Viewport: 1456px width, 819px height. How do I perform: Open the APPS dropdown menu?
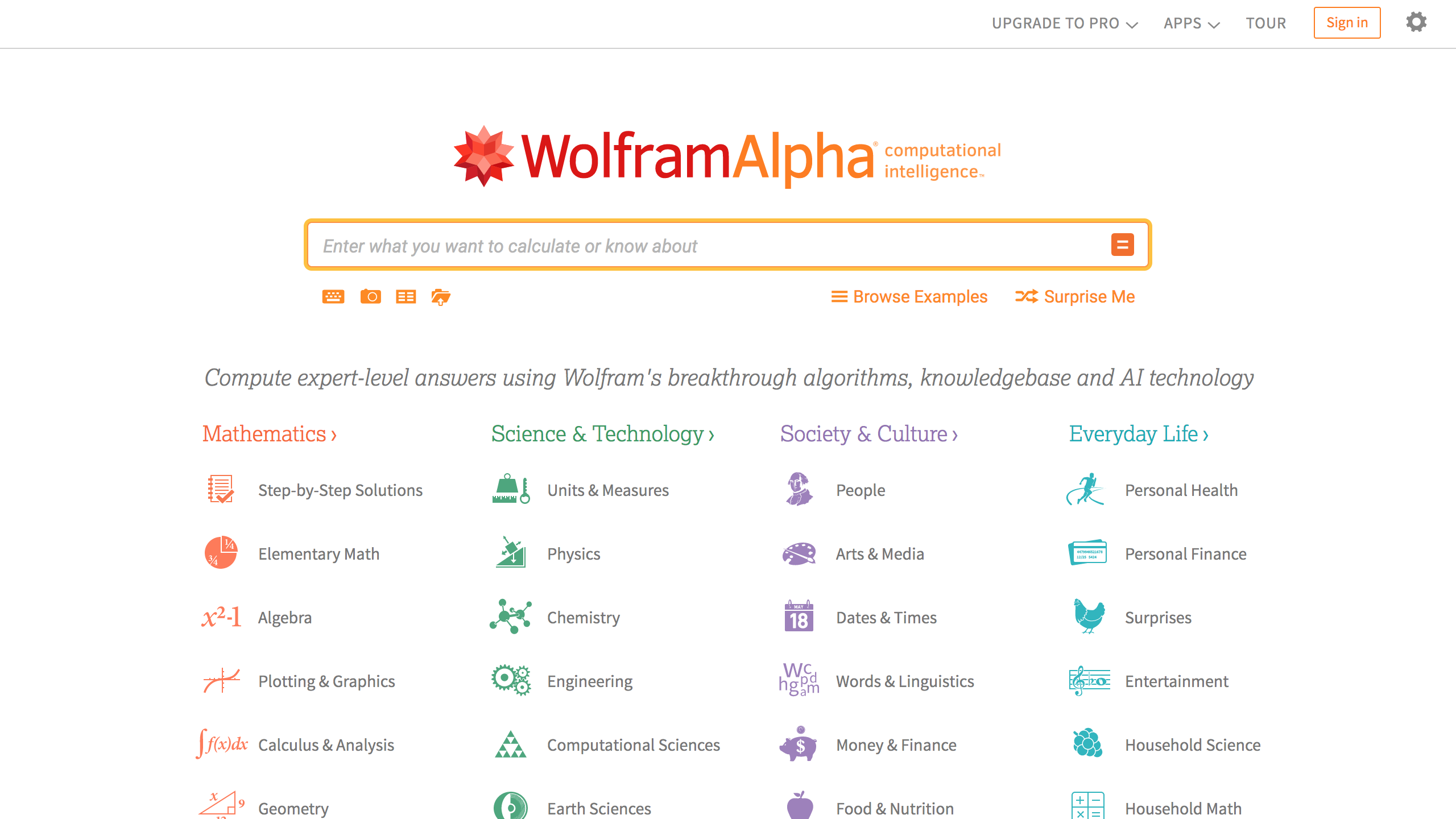coord(1193,22)
